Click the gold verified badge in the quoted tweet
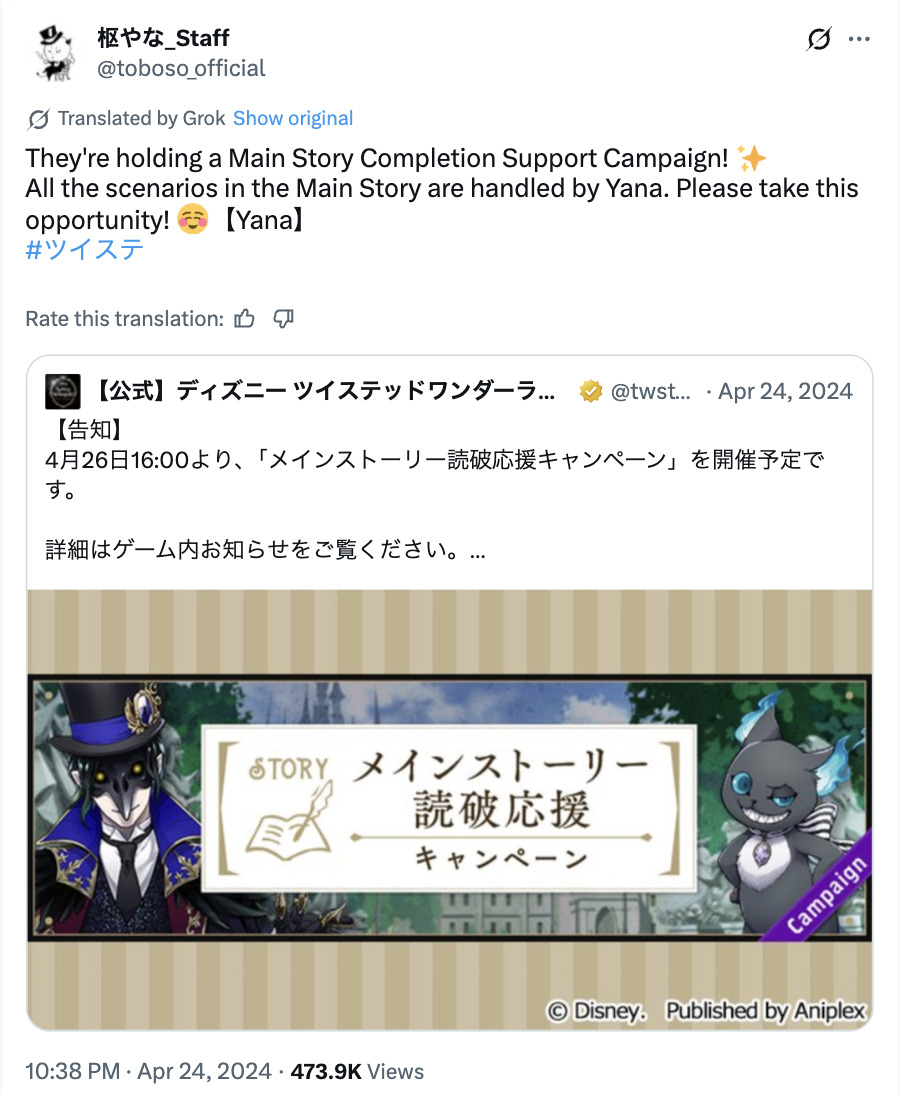This screenshot has height=1094, width=900. tap(590, 391)
